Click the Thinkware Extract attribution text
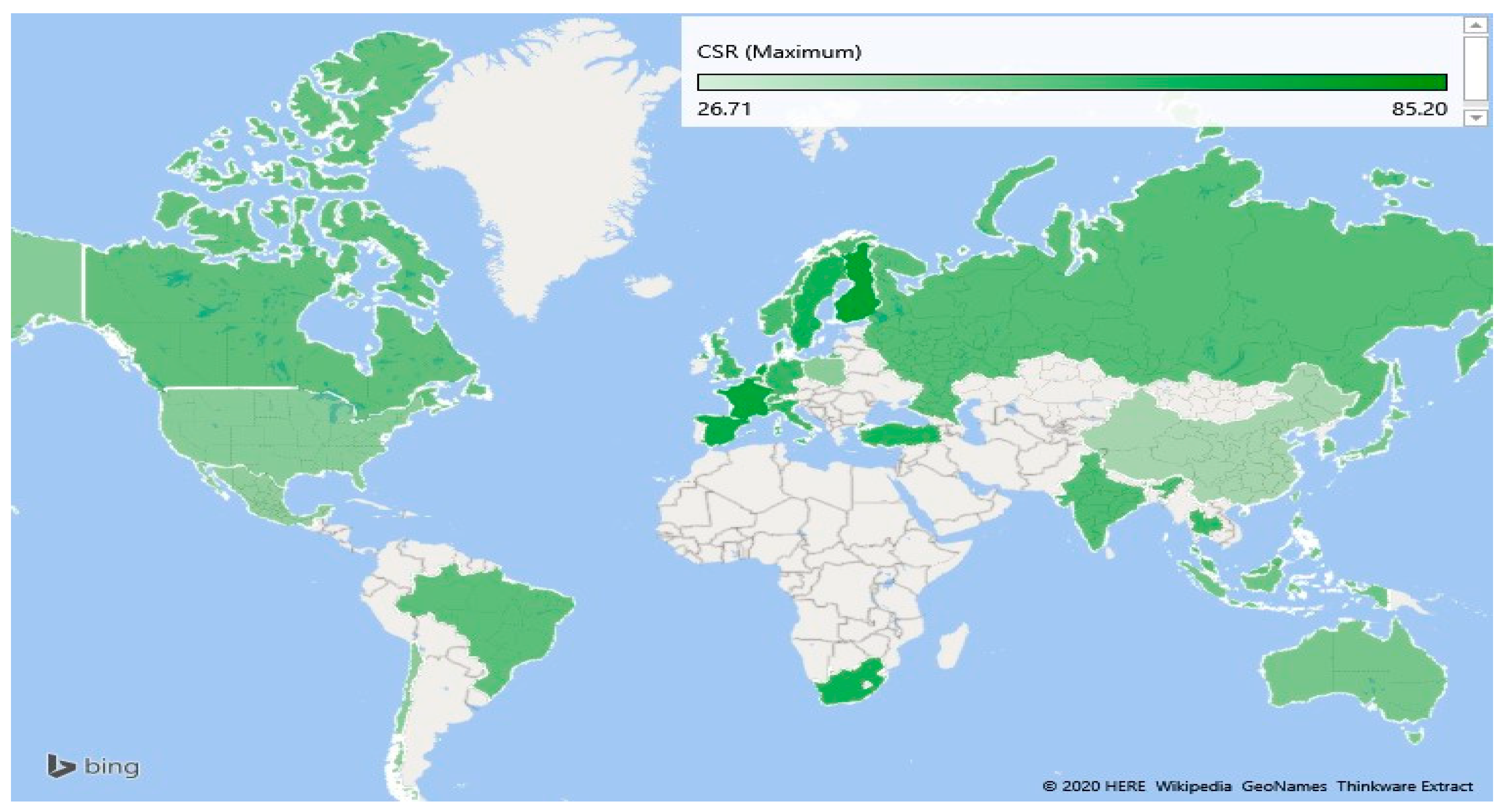The height and width of the screenshot is (812, 1504). (1405, 786)
